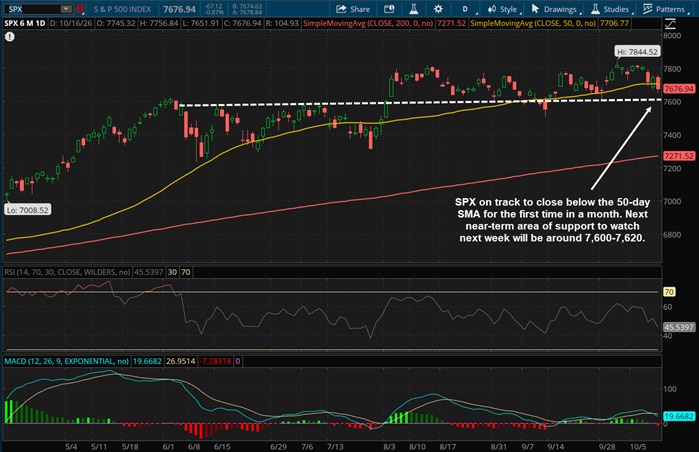Click the MACD average 26.9514 value

pyautogui.click(x=181, y=361)
